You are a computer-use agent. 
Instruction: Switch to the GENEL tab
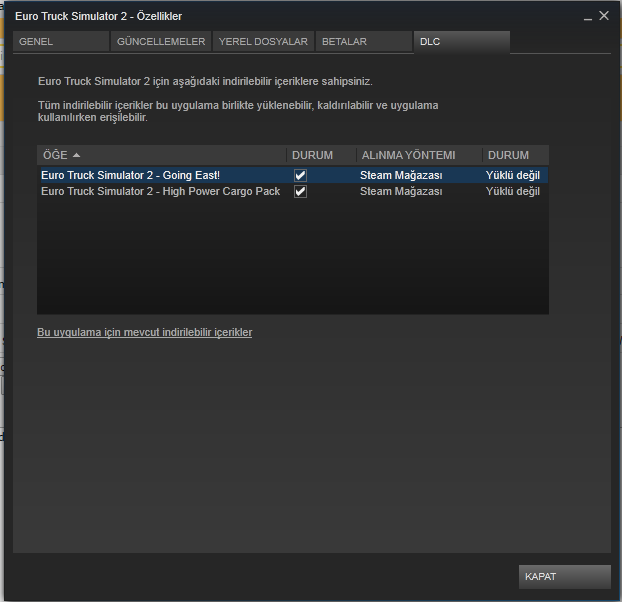(x=61, y=42)
